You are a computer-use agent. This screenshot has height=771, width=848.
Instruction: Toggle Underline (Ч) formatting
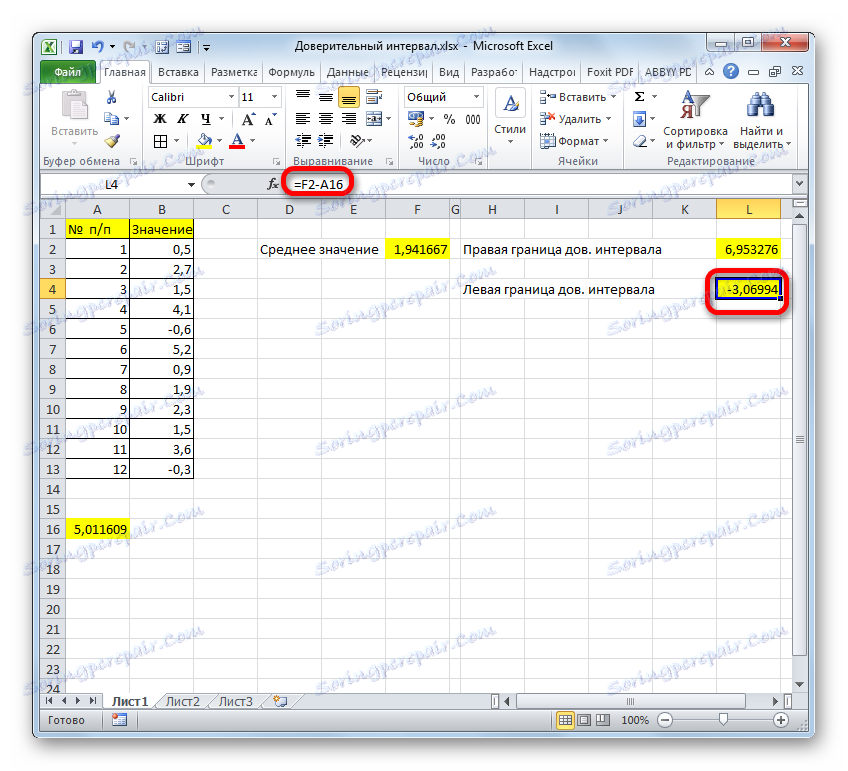tap(206, 119)
